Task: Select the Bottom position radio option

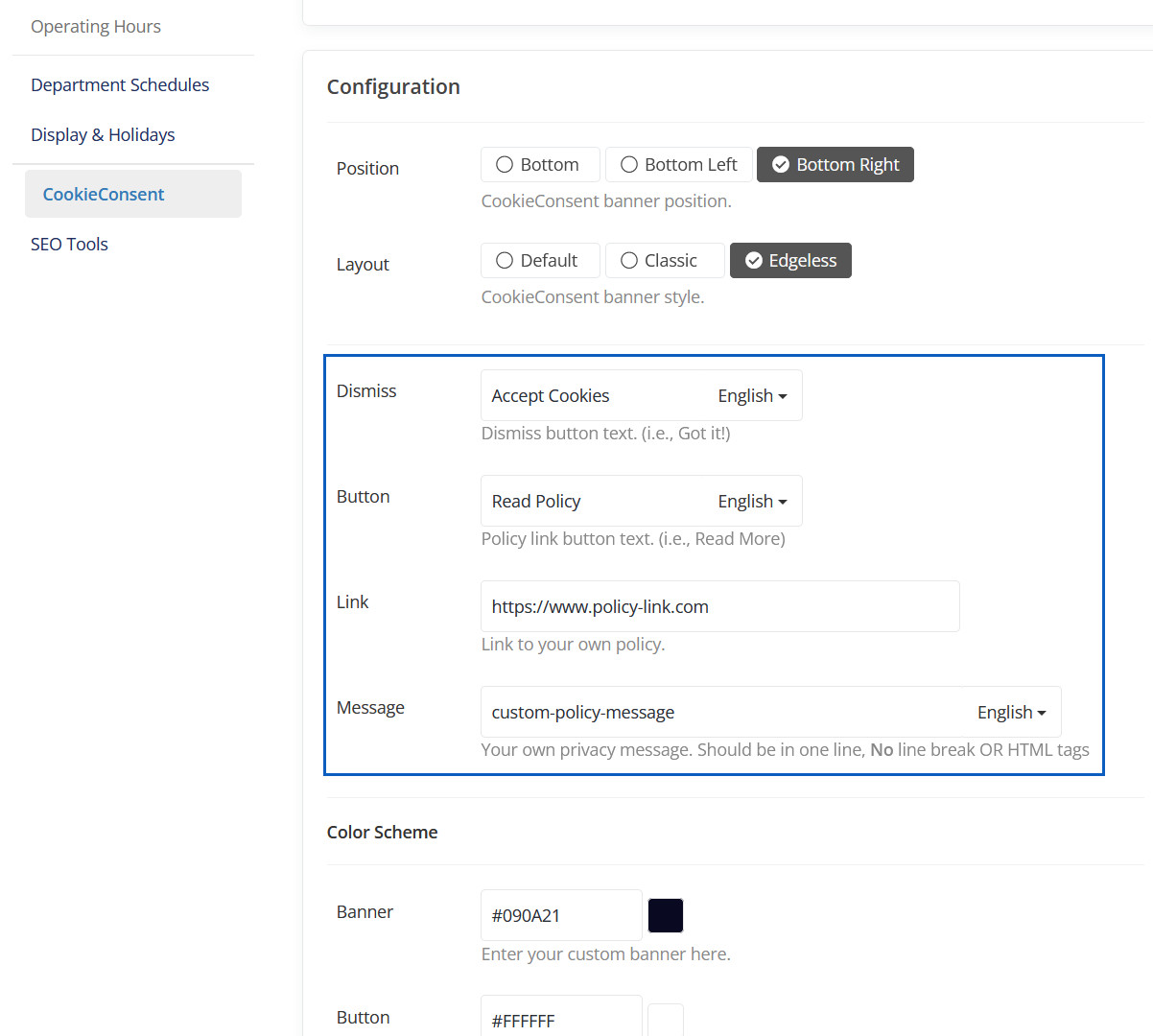Action: click(x=539, y=165)
